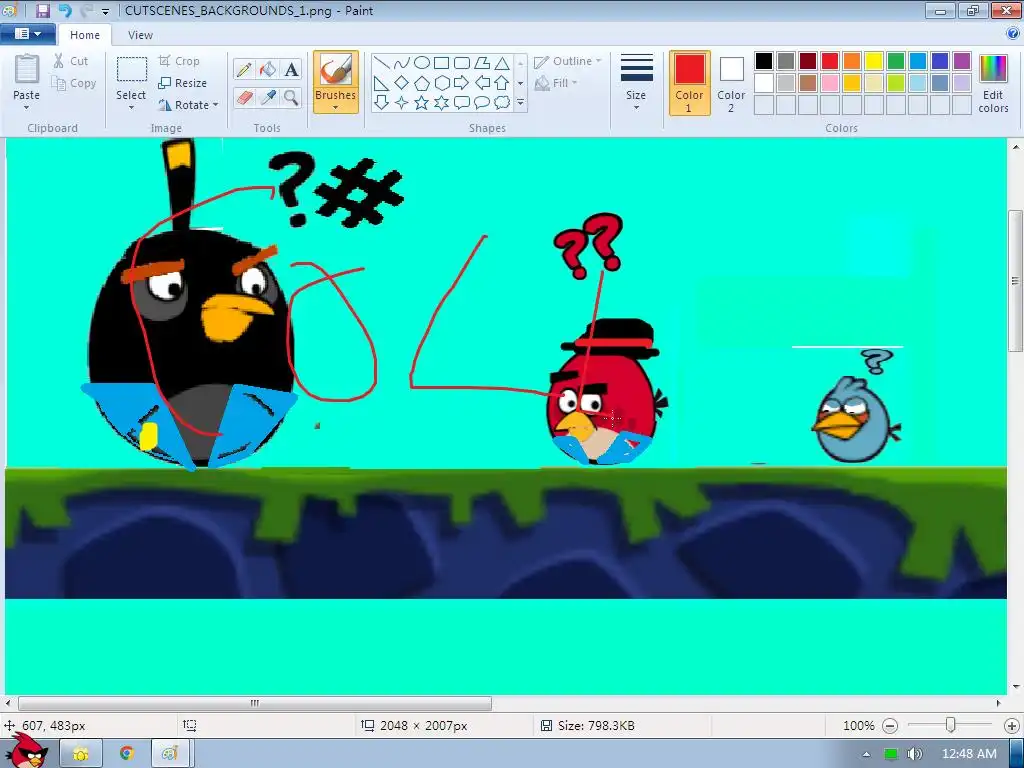1024x768 pixels.
Task: Click the Save icon in quick access toolbar
Action: (42, 10)
